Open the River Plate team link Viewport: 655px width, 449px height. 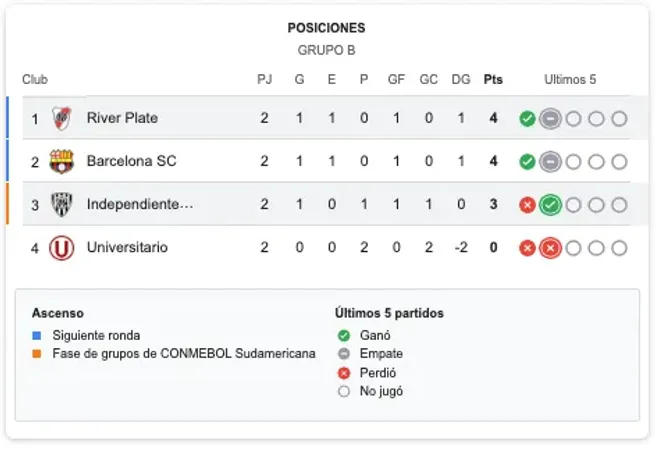click(x=122, y=119)
